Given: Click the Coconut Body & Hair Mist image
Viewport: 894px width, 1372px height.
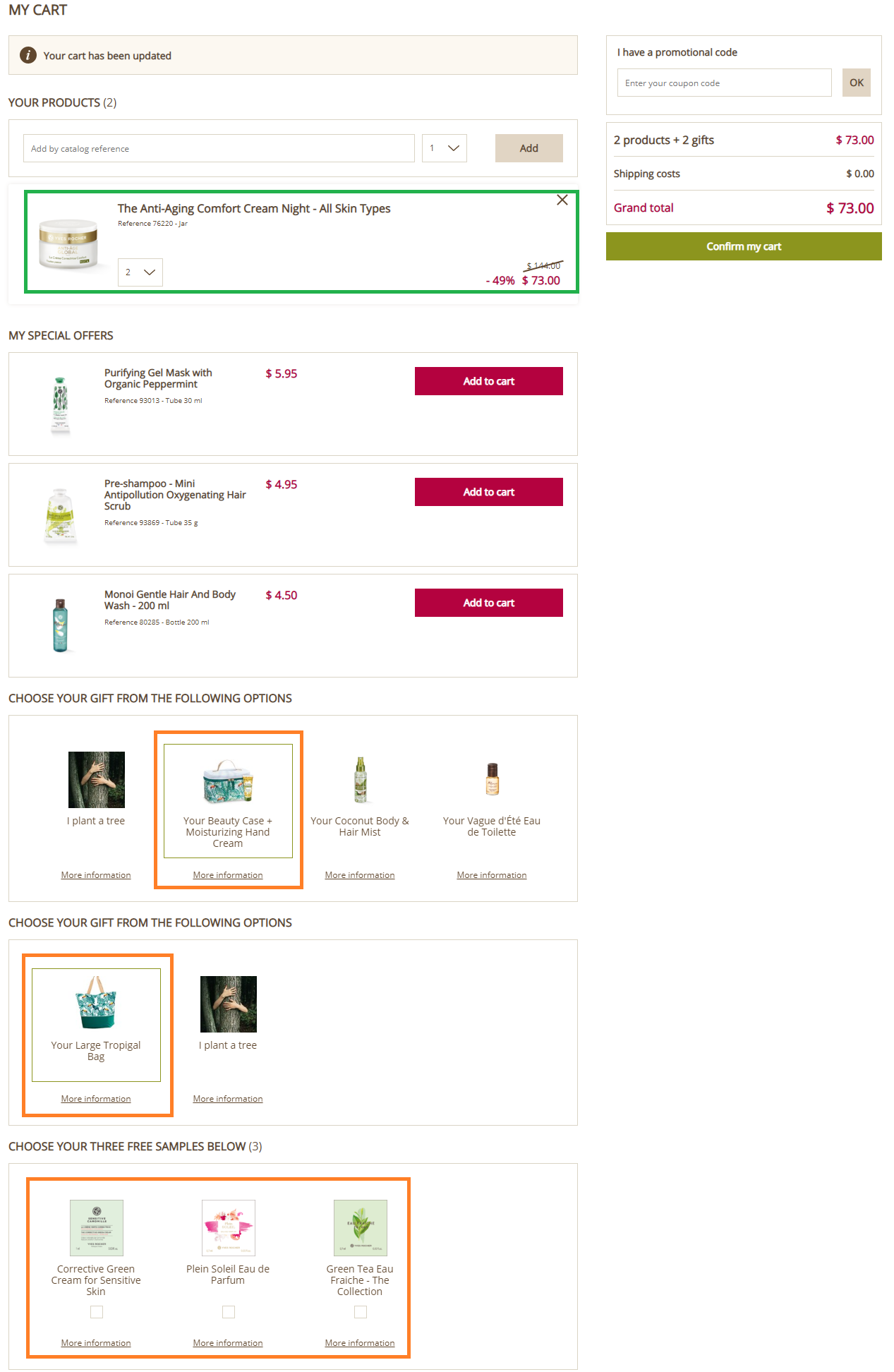Looking at the screenshot, I should (x=361, y=780).
